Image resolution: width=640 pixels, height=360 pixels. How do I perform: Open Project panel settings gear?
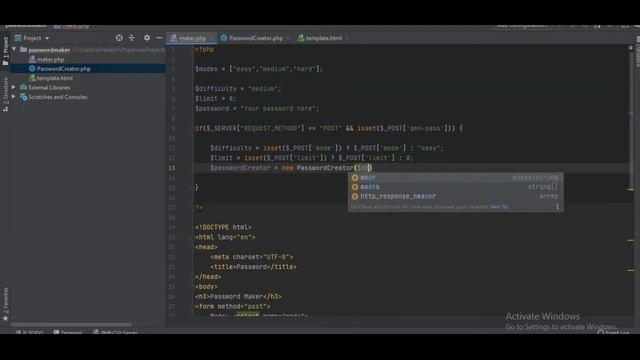[x=147, y=38]
